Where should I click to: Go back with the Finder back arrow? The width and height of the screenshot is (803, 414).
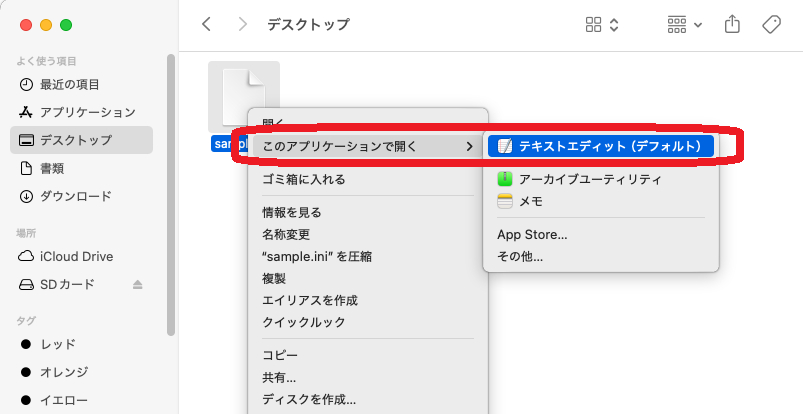point(206,24)
